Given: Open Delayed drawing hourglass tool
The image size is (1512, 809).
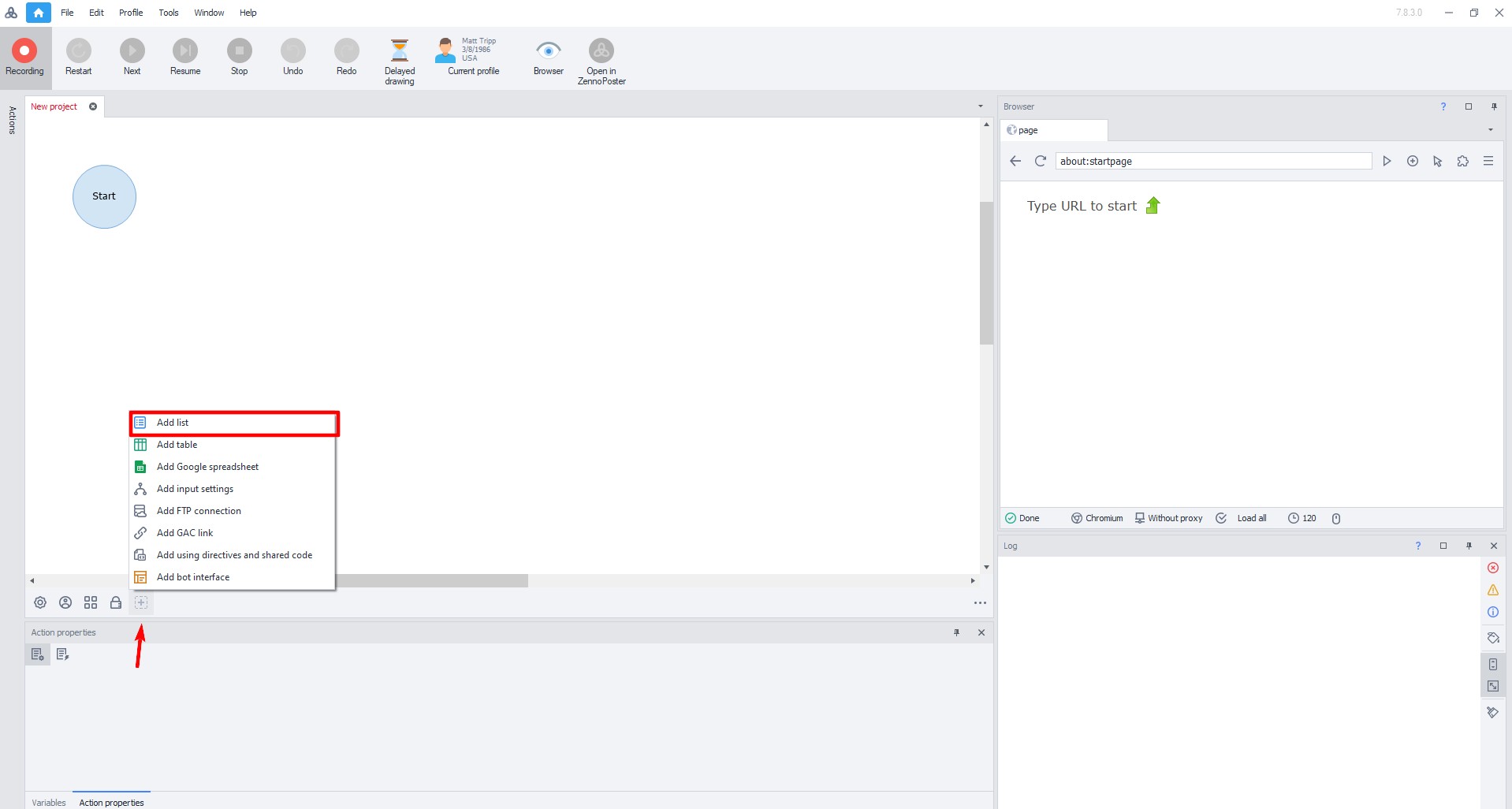Looking at the screenshot, I should pos(400,51).
